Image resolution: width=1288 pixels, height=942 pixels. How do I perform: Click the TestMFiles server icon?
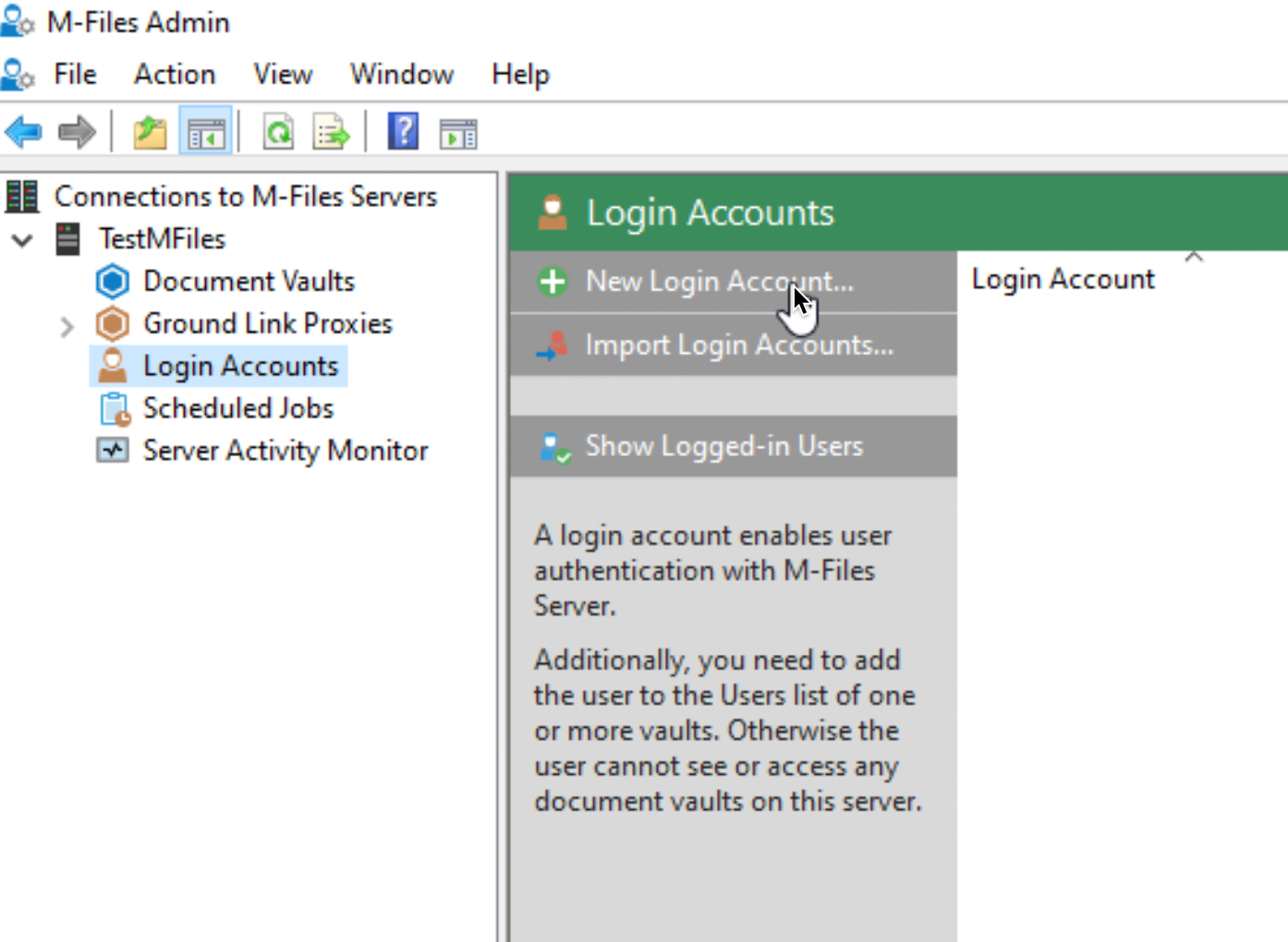click(x=68, y=238)
